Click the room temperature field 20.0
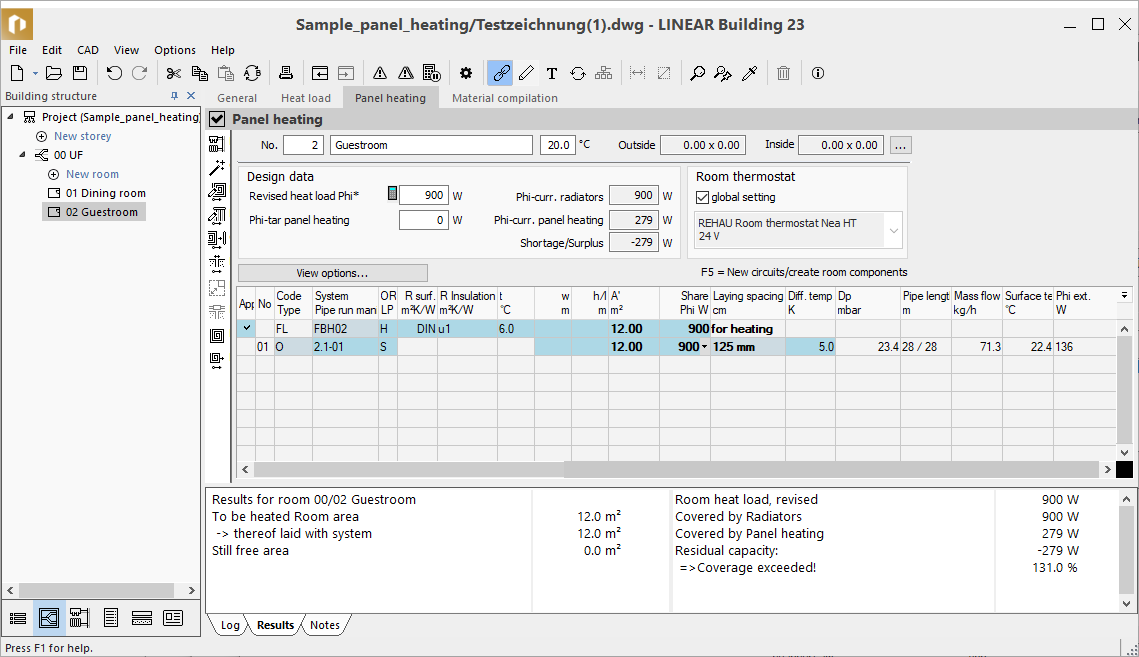Screen dimensions: 1139x657 click(558, 145)
